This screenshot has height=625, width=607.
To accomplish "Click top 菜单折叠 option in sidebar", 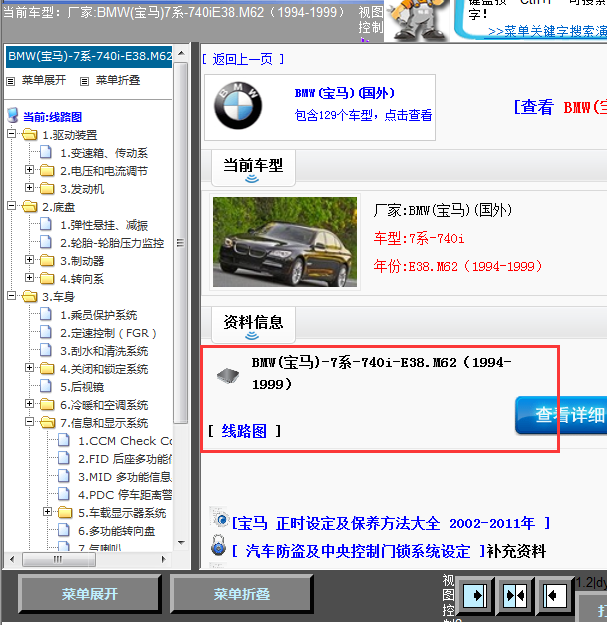I will 118,80.
